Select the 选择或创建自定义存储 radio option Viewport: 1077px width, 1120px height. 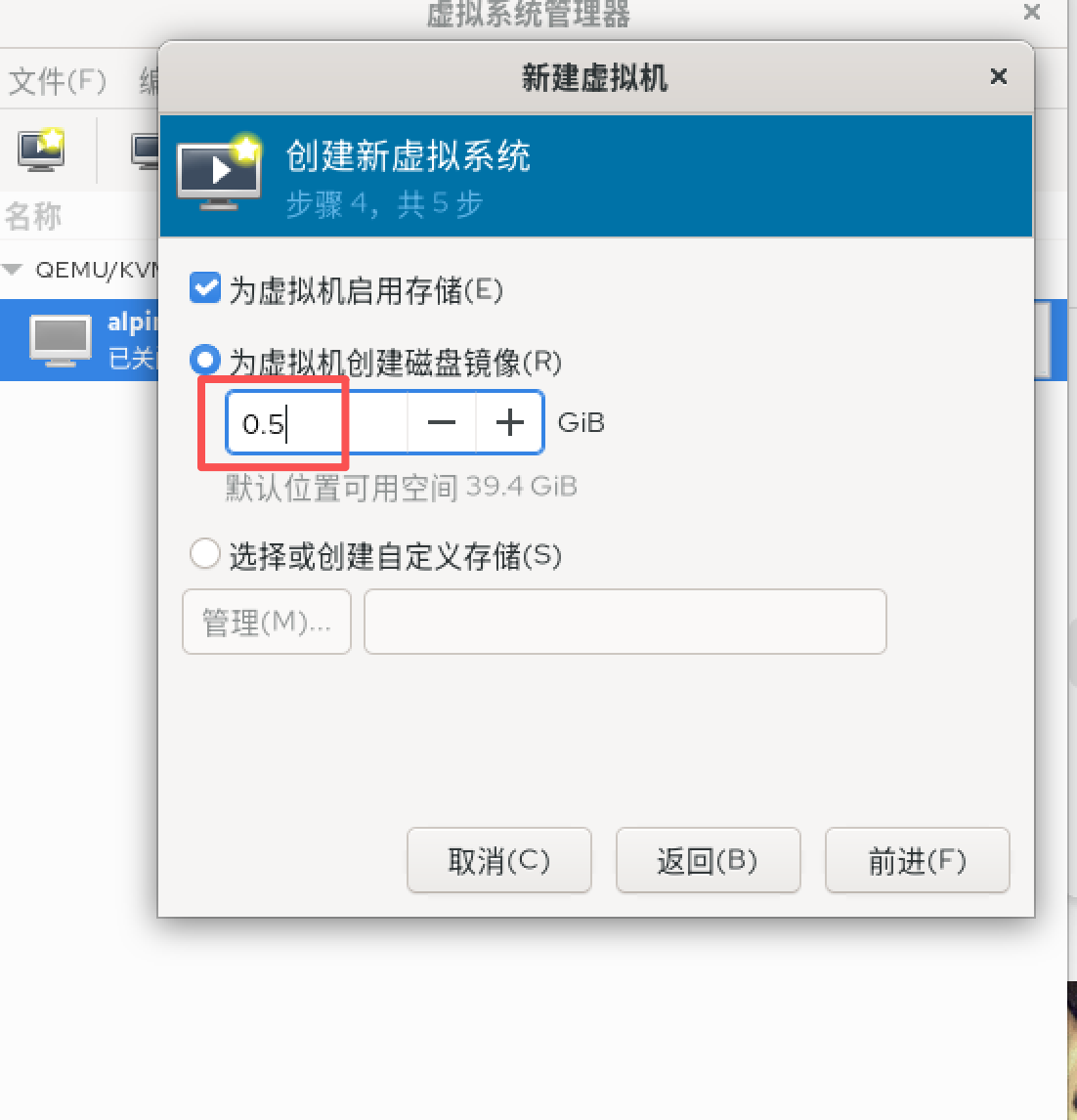click(205, 553)
